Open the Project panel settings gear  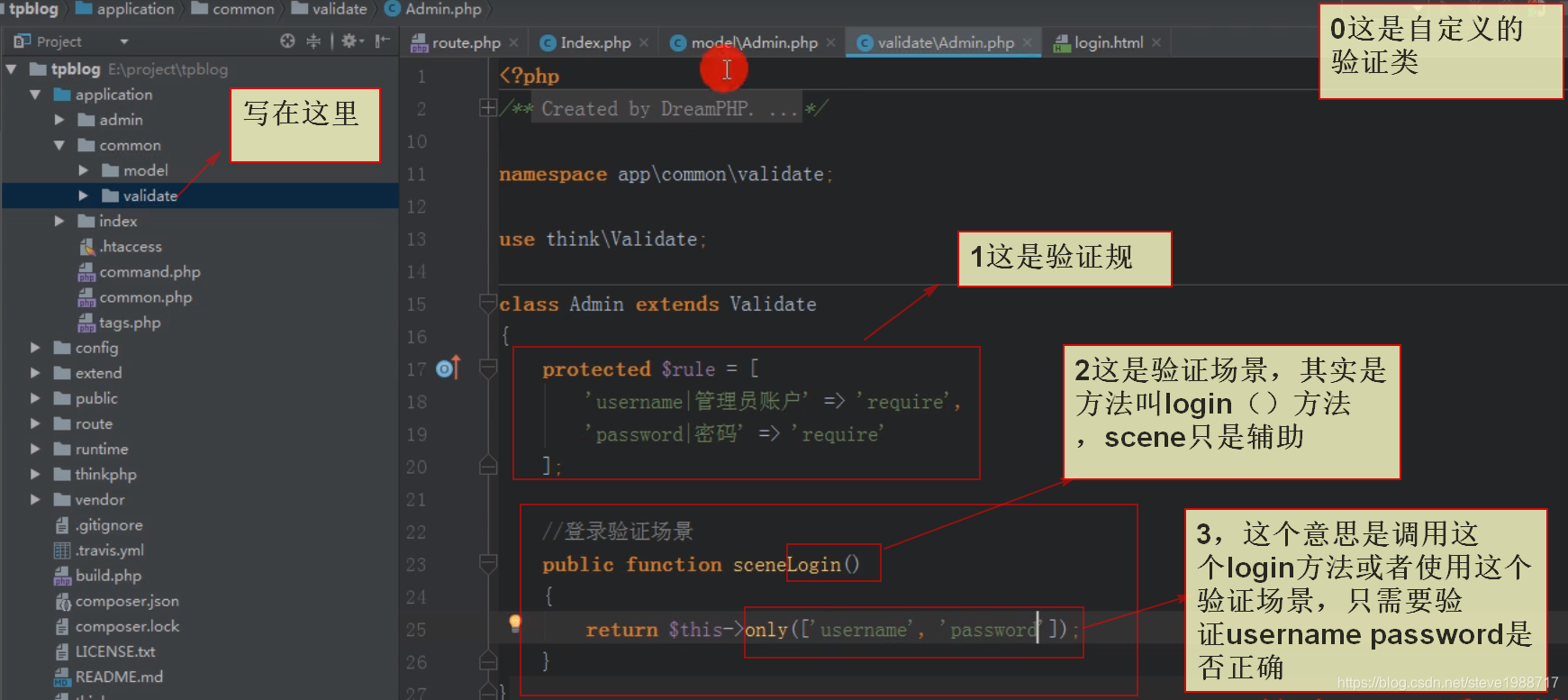351,41
